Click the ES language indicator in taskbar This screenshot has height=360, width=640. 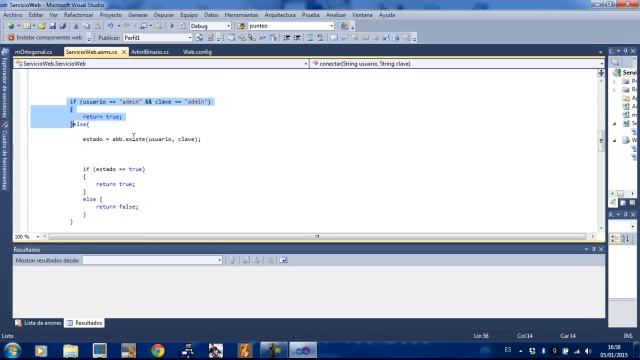[508, 350]
